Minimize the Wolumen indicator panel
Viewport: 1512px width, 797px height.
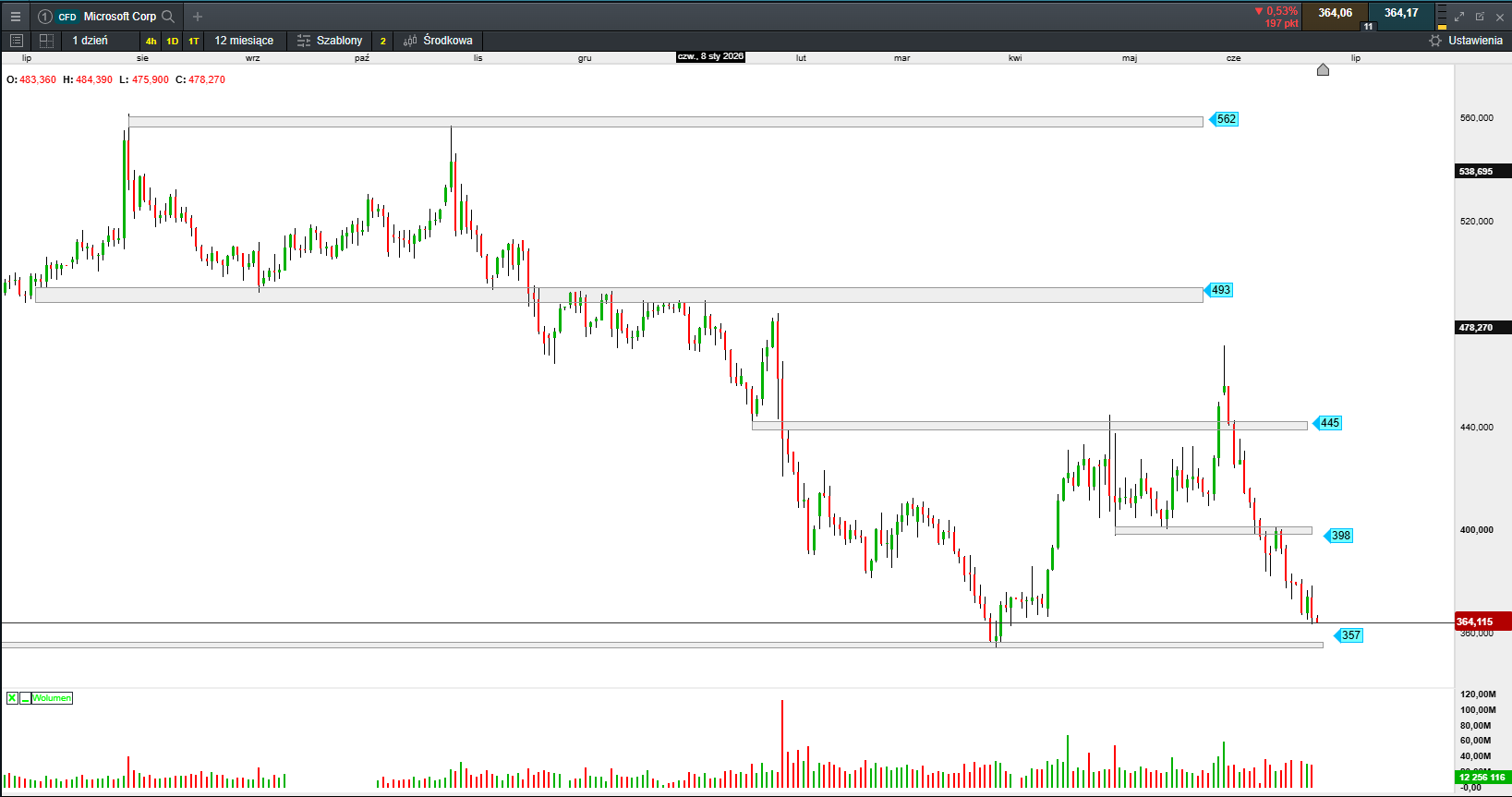[25, 698]
